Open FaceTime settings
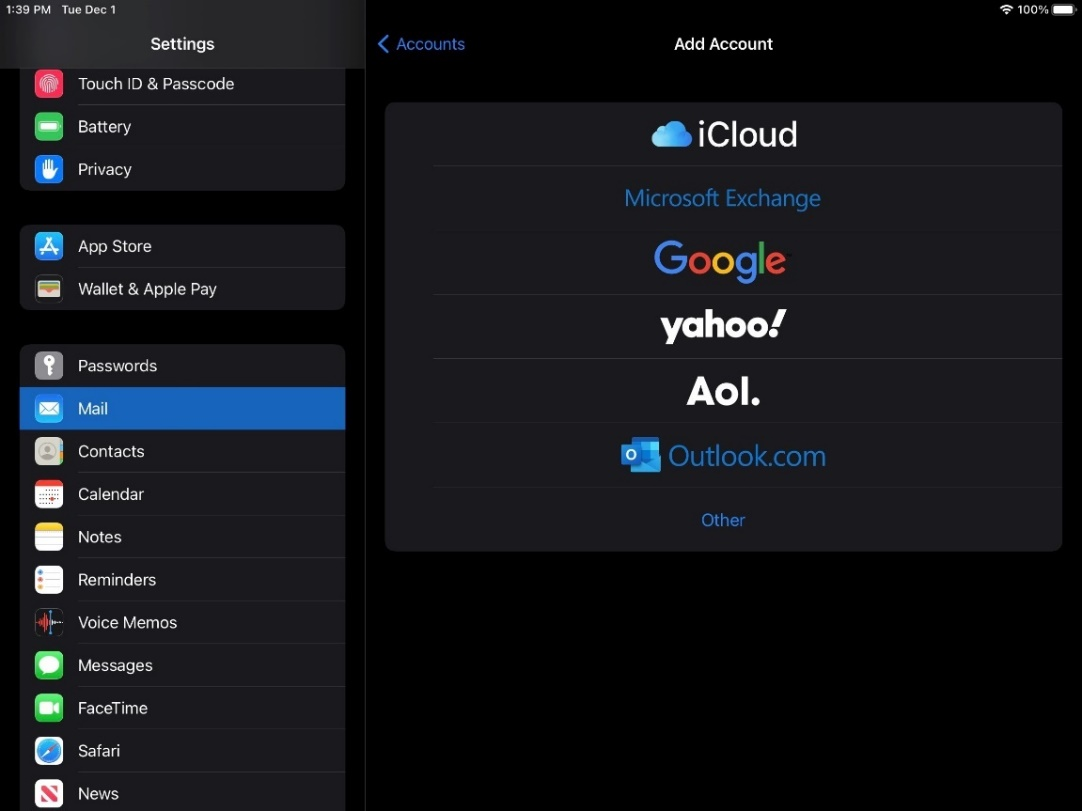The height and width of the screenshot is (811, 1082). [182, 708]
